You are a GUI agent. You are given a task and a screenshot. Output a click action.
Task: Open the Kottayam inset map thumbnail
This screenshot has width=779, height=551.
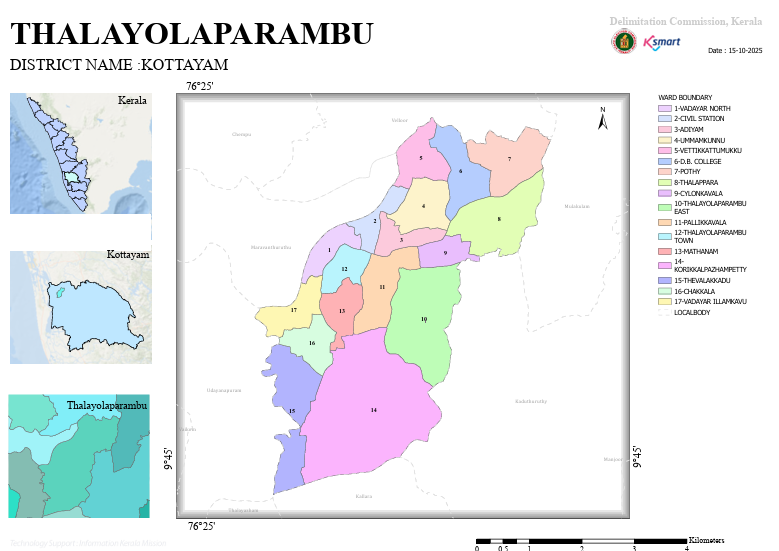click(80, 307)
